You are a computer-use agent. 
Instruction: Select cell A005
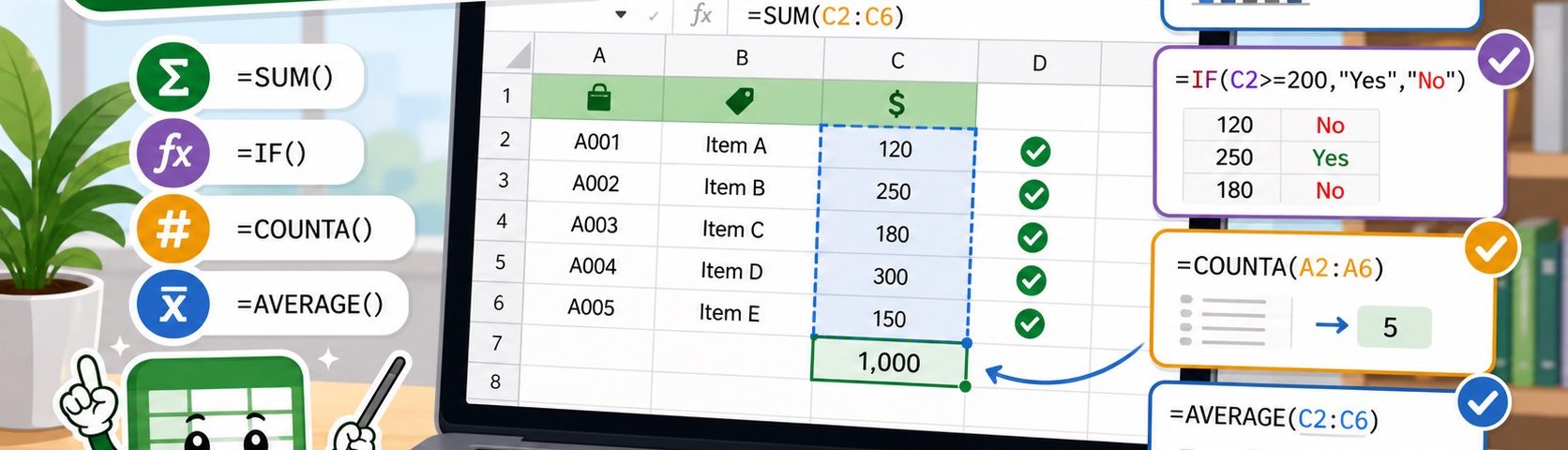pyautogui.click(x=591, y=307)
